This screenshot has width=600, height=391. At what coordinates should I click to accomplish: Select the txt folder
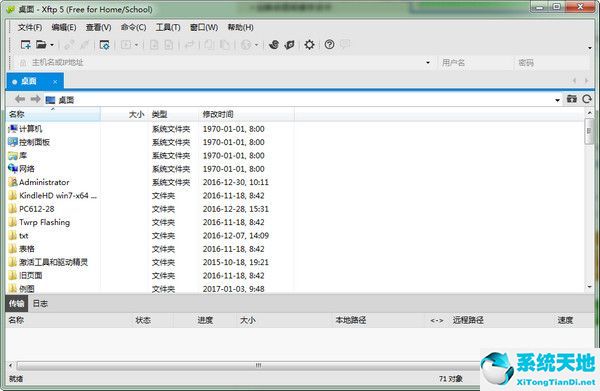[18, 236]
